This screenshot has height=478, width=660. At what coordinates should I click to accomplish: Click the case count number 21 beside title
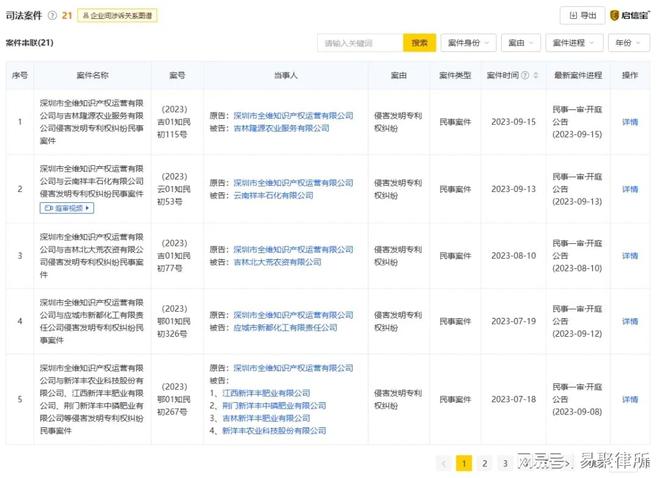[67, 16]
